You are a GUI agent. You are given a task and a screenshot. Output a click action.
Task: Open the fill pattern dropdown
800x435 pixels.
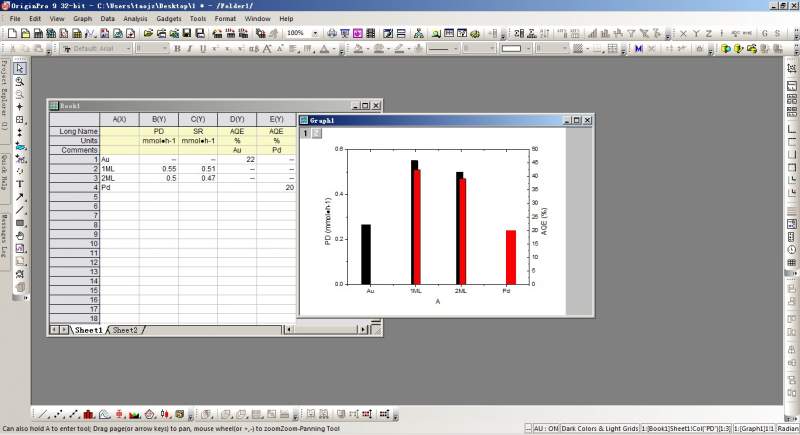[588, 49]
